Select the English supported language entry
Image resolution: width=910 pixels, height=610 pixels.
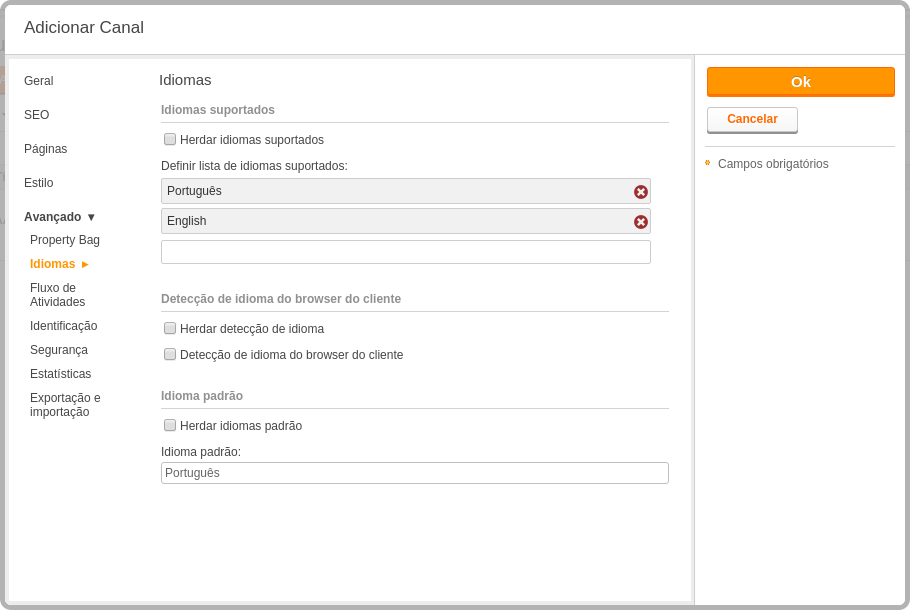406,221
